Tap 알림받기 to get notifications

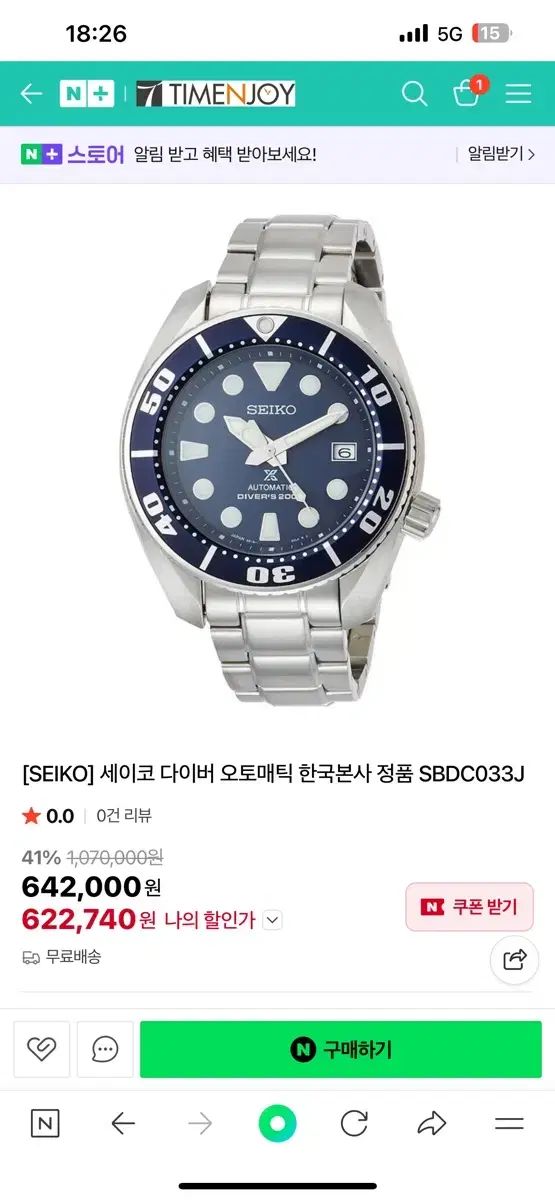[x=501, y=154]
